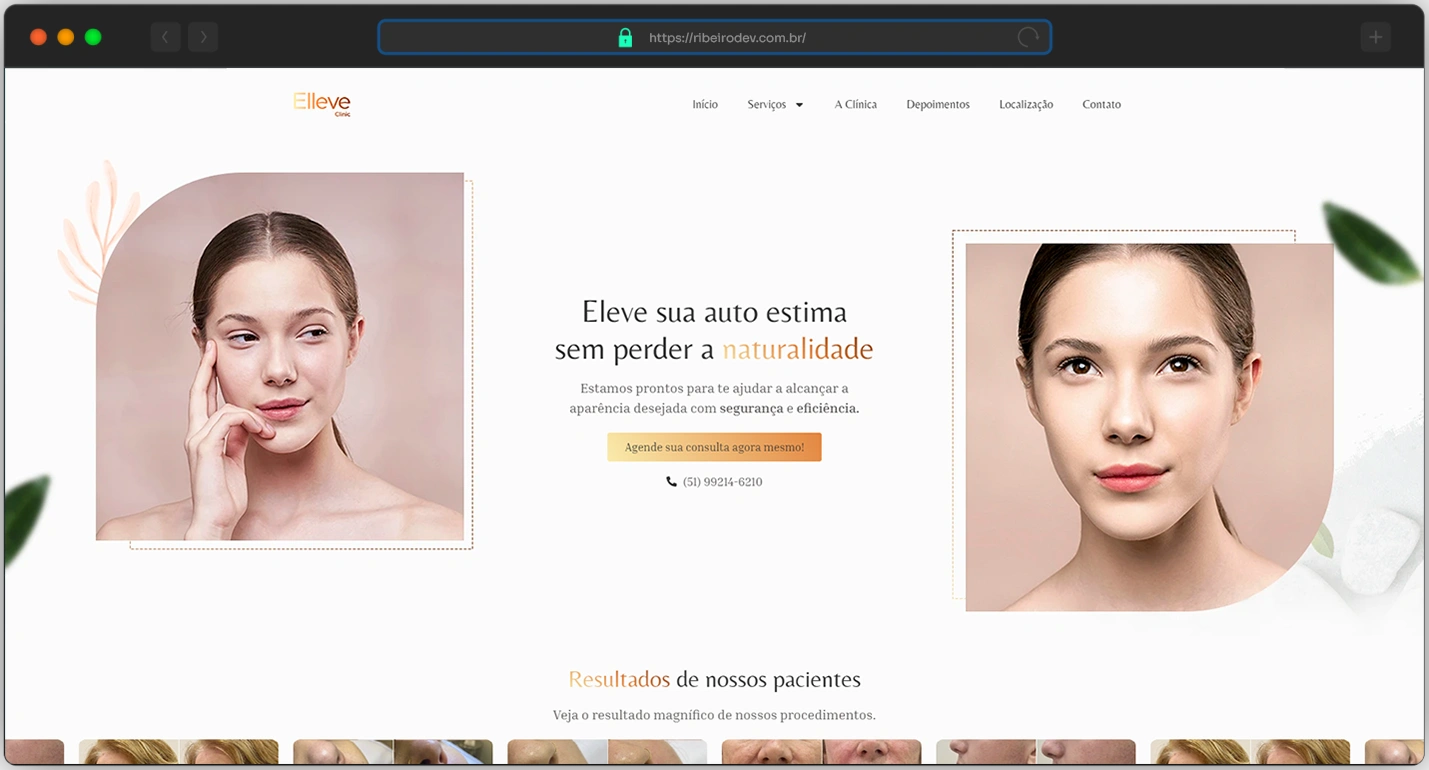Click the Elleve Clinic logo
Viewport: 1429px width, 770px height.
tap(322, 104)
